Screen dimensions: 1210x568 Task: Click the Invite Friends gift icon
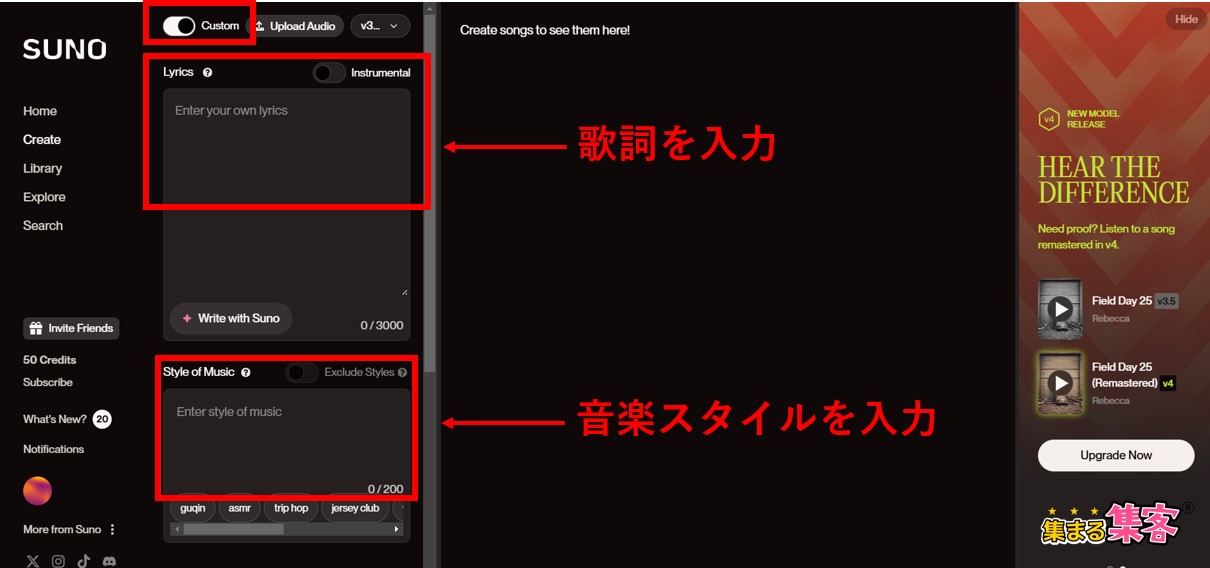click(36, 328)
